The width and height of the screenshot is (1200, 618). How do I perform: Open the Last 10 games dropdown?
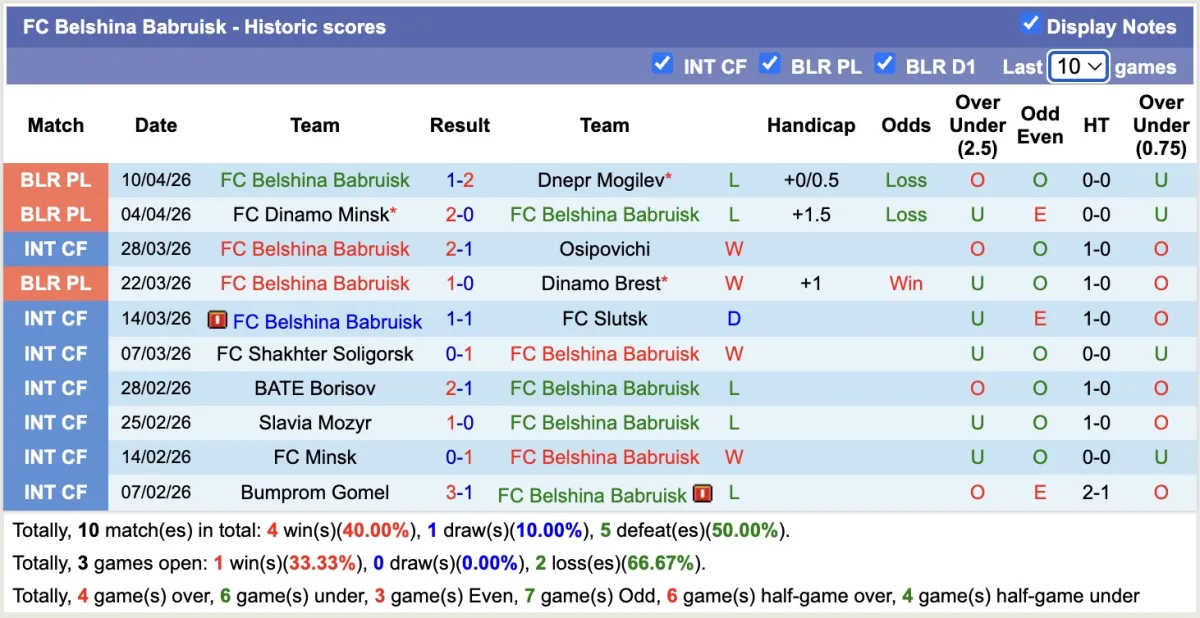tap(1078, 67)
